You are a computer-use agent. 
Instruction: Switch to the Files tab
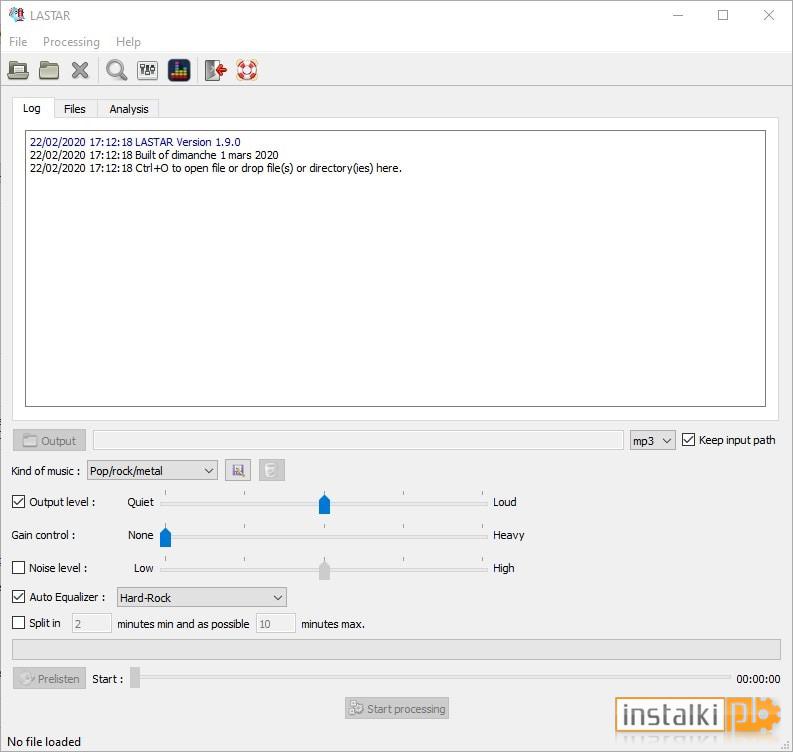(75, 109)
